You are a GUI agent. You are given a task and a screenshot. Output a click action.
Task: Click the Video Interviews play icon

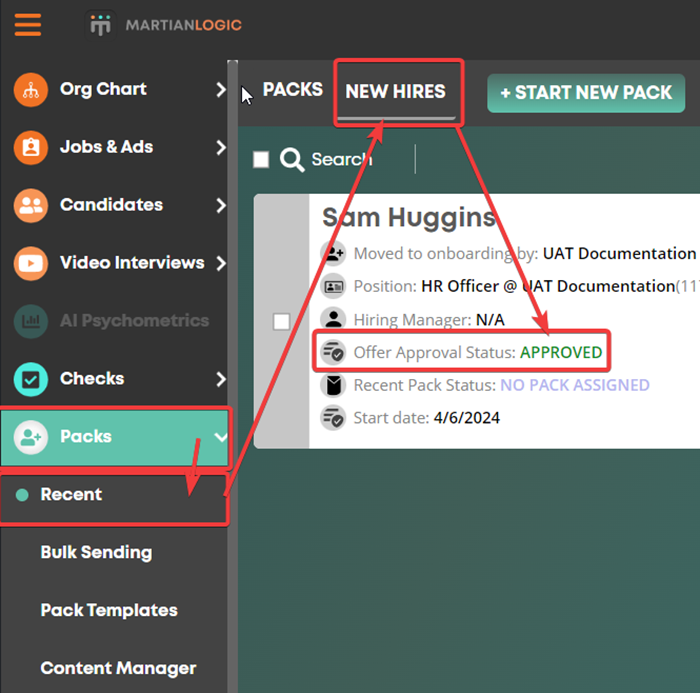click(31, 263)
